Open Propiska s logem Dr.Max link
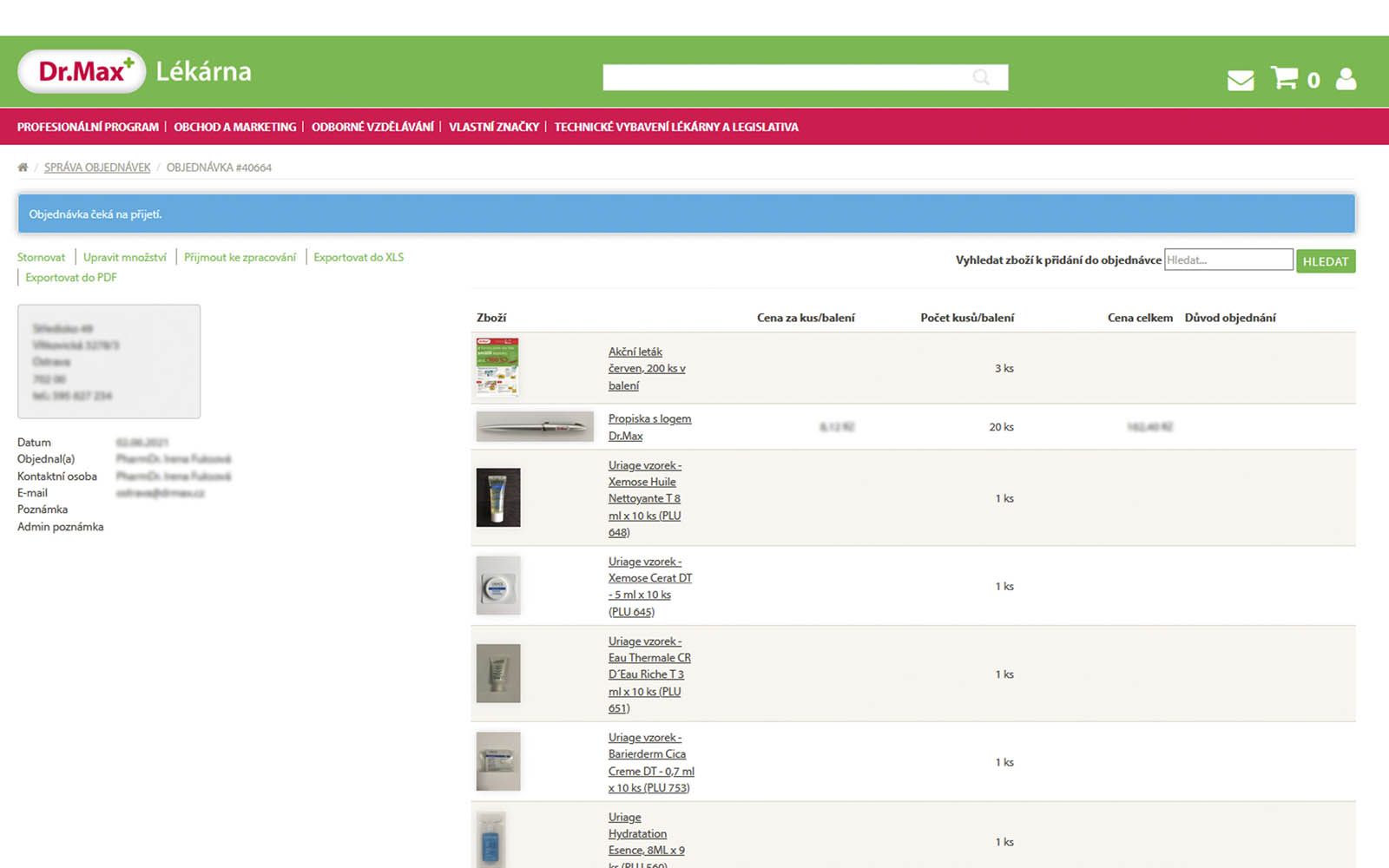Viewport: 1389px width, 868px height. [x=649, y=427]
